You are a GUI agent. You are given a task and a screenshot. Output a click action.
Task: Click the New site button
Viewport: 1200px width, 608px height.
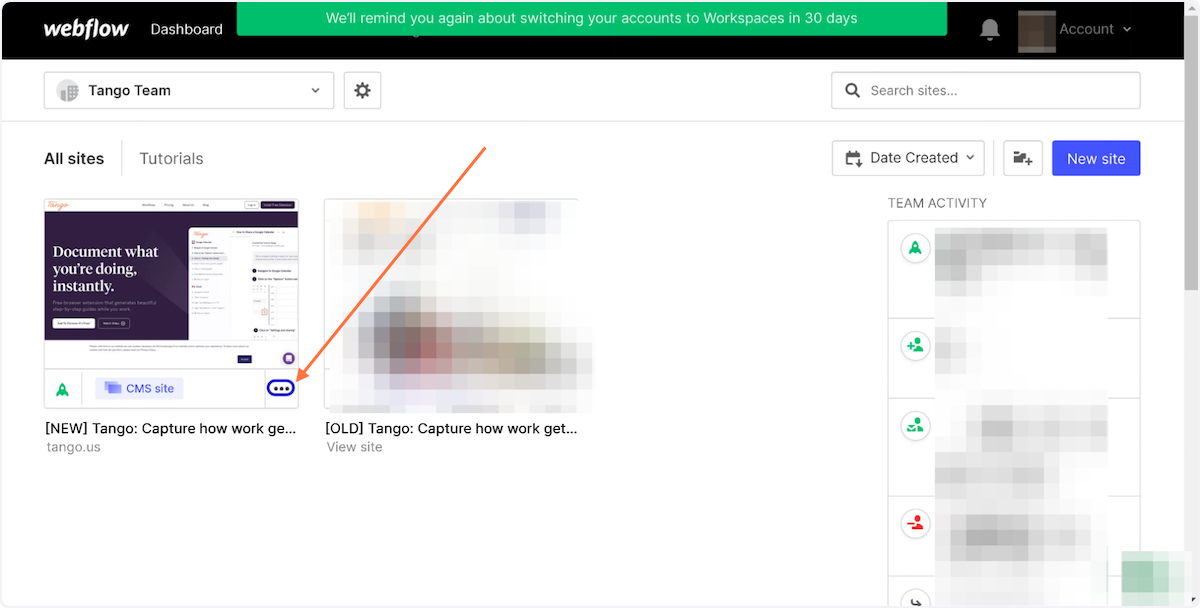click(1096, 158)
